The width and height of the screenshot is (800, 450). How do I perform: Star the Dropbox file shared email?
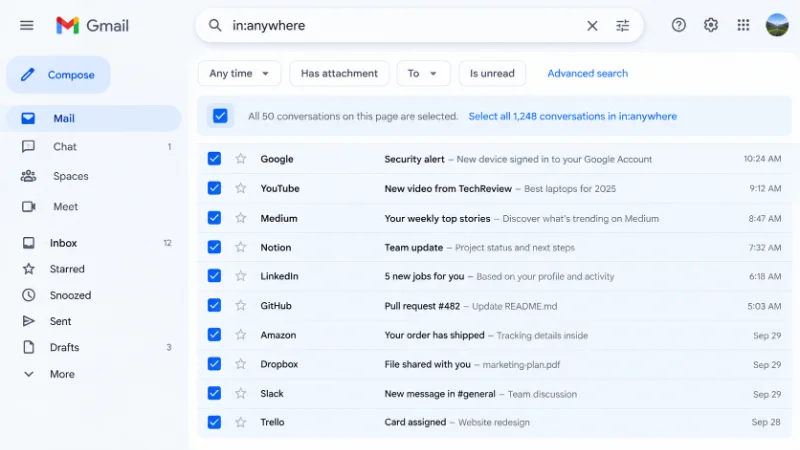pyautogui.click(x=240, y=364)
